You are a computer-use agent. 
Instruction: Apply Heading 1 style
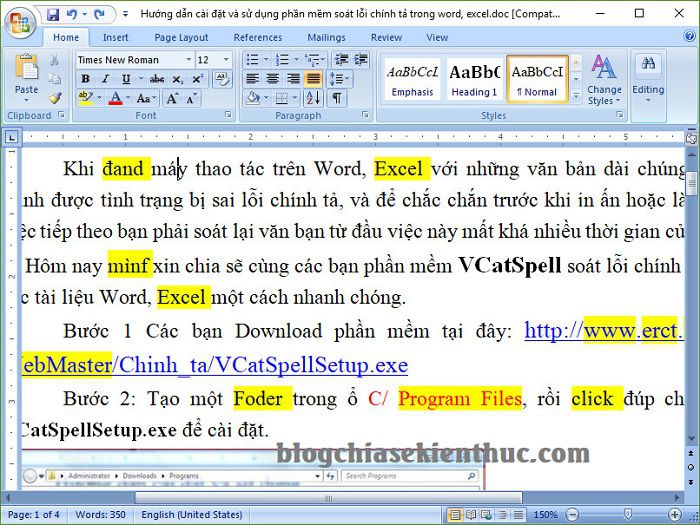(474, 79)
